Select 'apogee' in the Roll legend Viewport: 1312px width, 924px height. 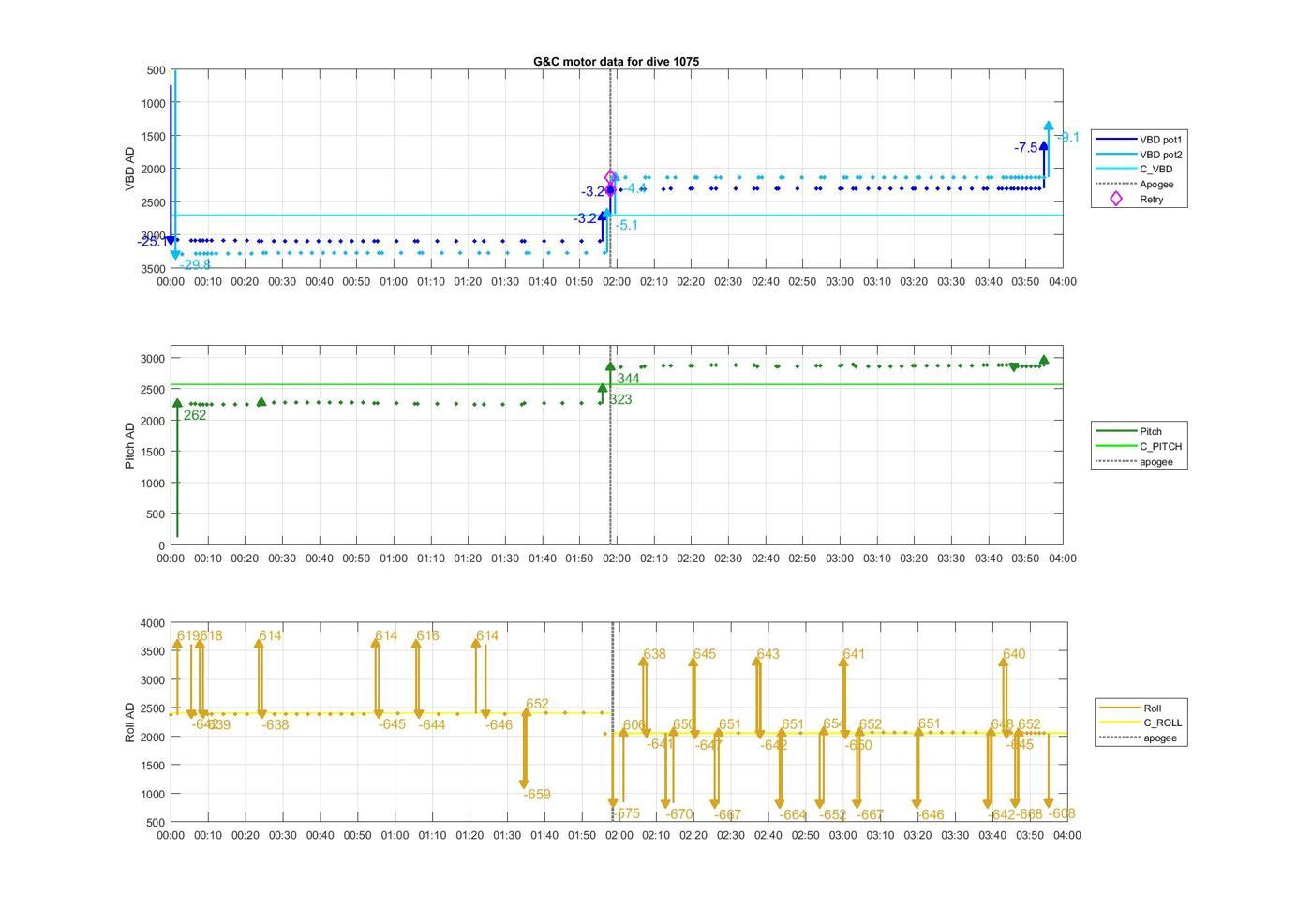pos(1160,738)
